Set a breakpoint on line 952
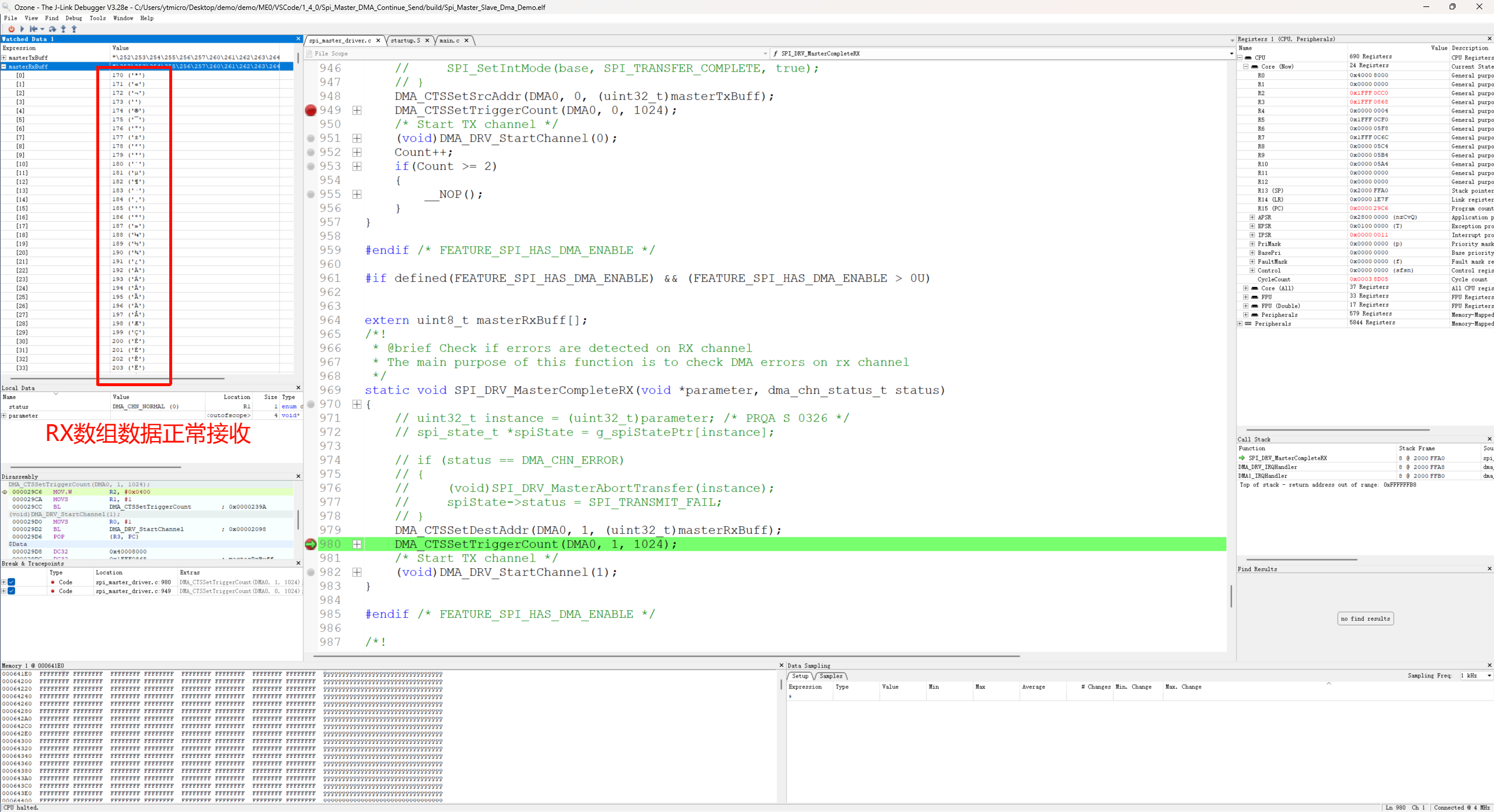Screen dimensions: 1494x812 [311, 152]
